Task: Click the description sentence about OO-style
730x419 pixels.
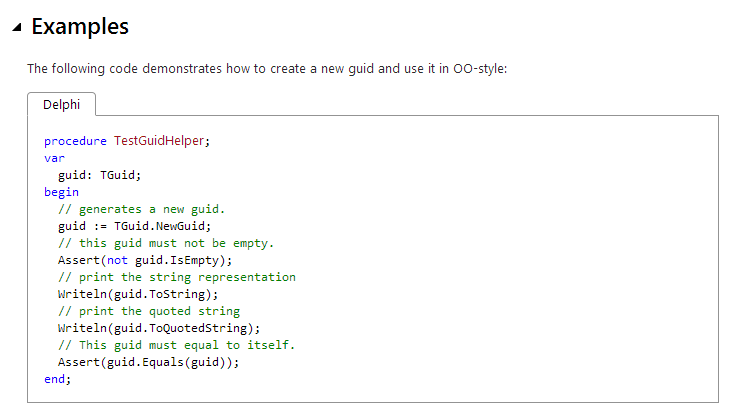Action: pyautogui.click(x=267, y=69)
